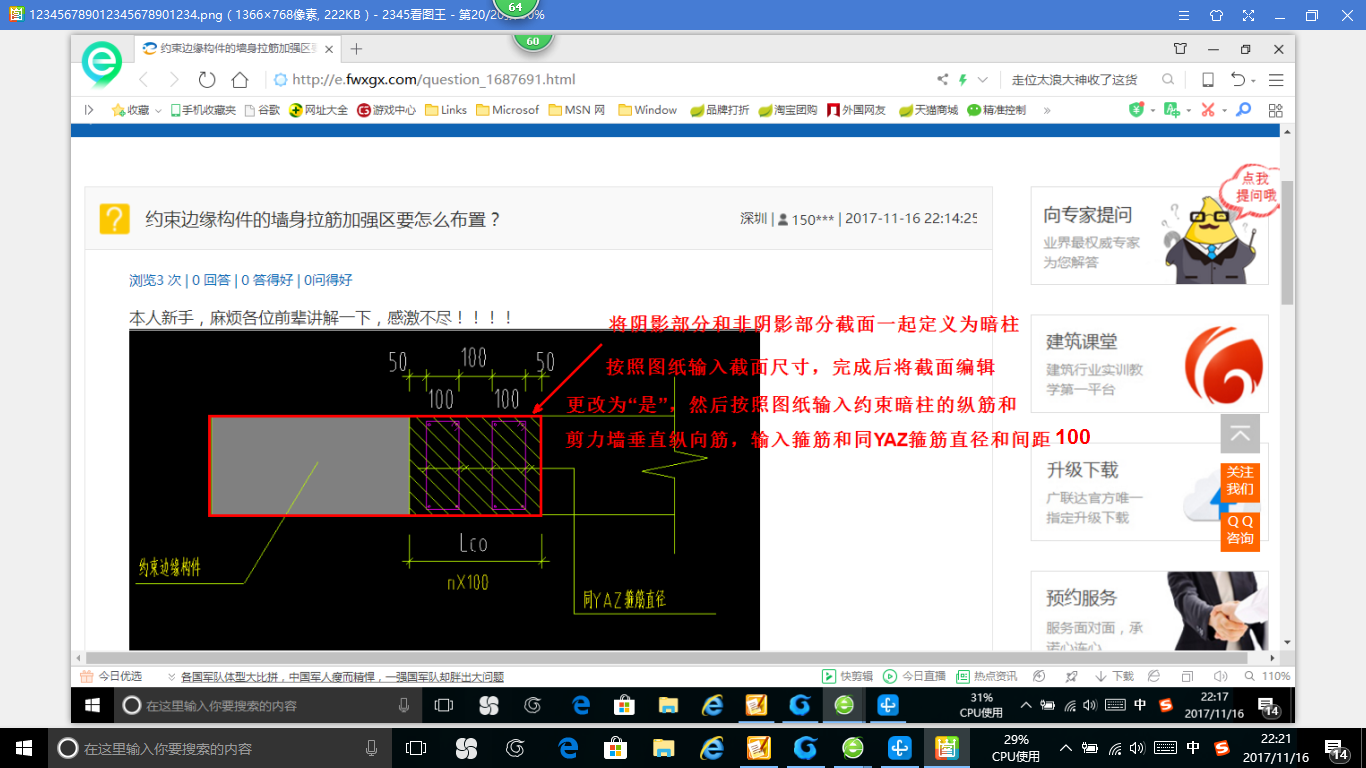
Task: Click the browser skin shirt icon
Action: tap(1180, 48)
